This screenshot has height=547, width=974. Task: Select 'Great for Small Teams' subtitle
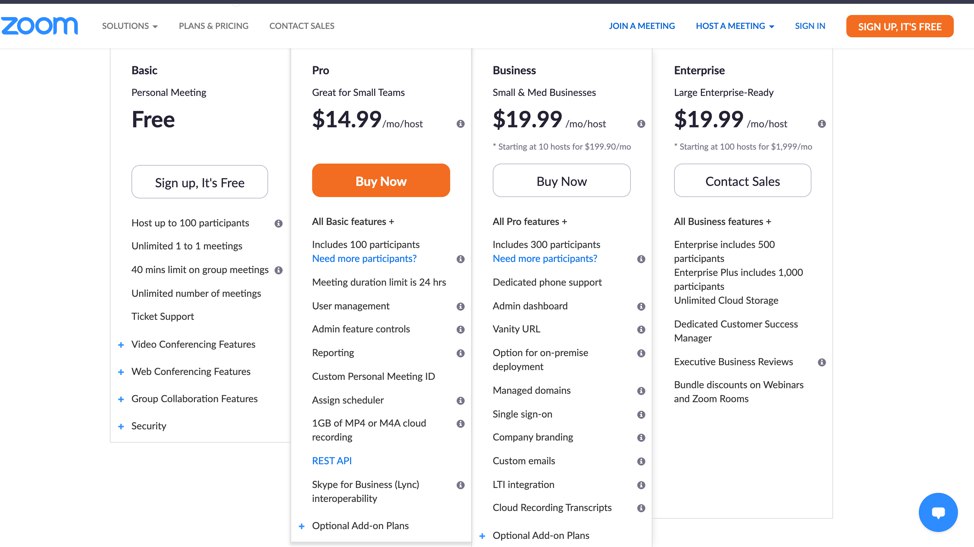[x=358, y=93]
